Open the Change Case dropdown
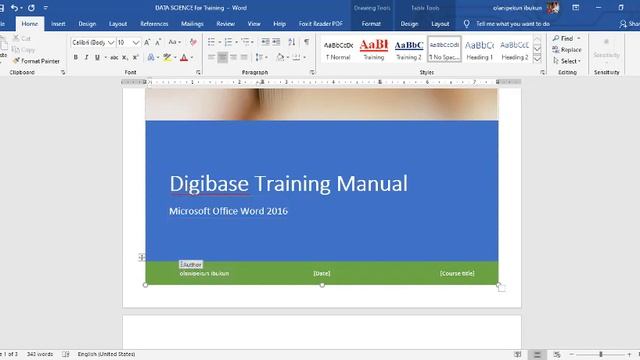 click(x=174, y=42)
